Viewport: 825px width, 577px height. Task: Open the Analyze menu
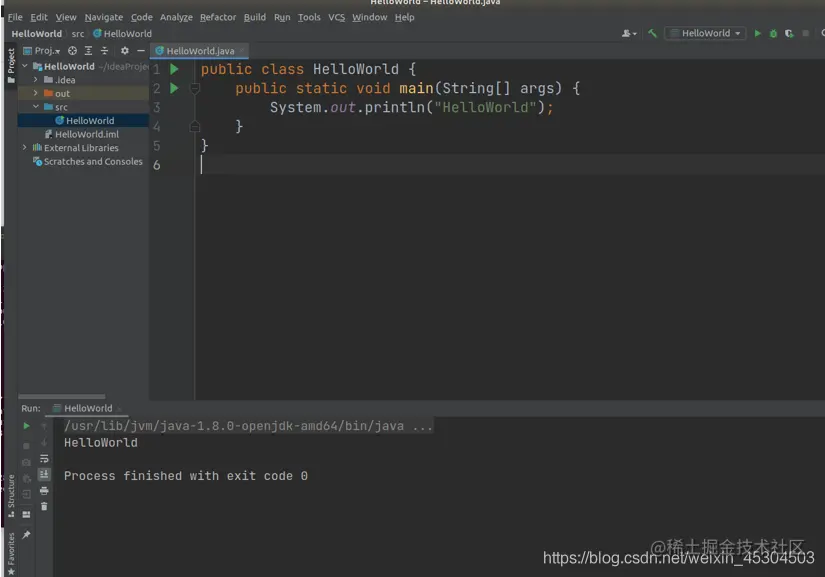pos(176,17)
